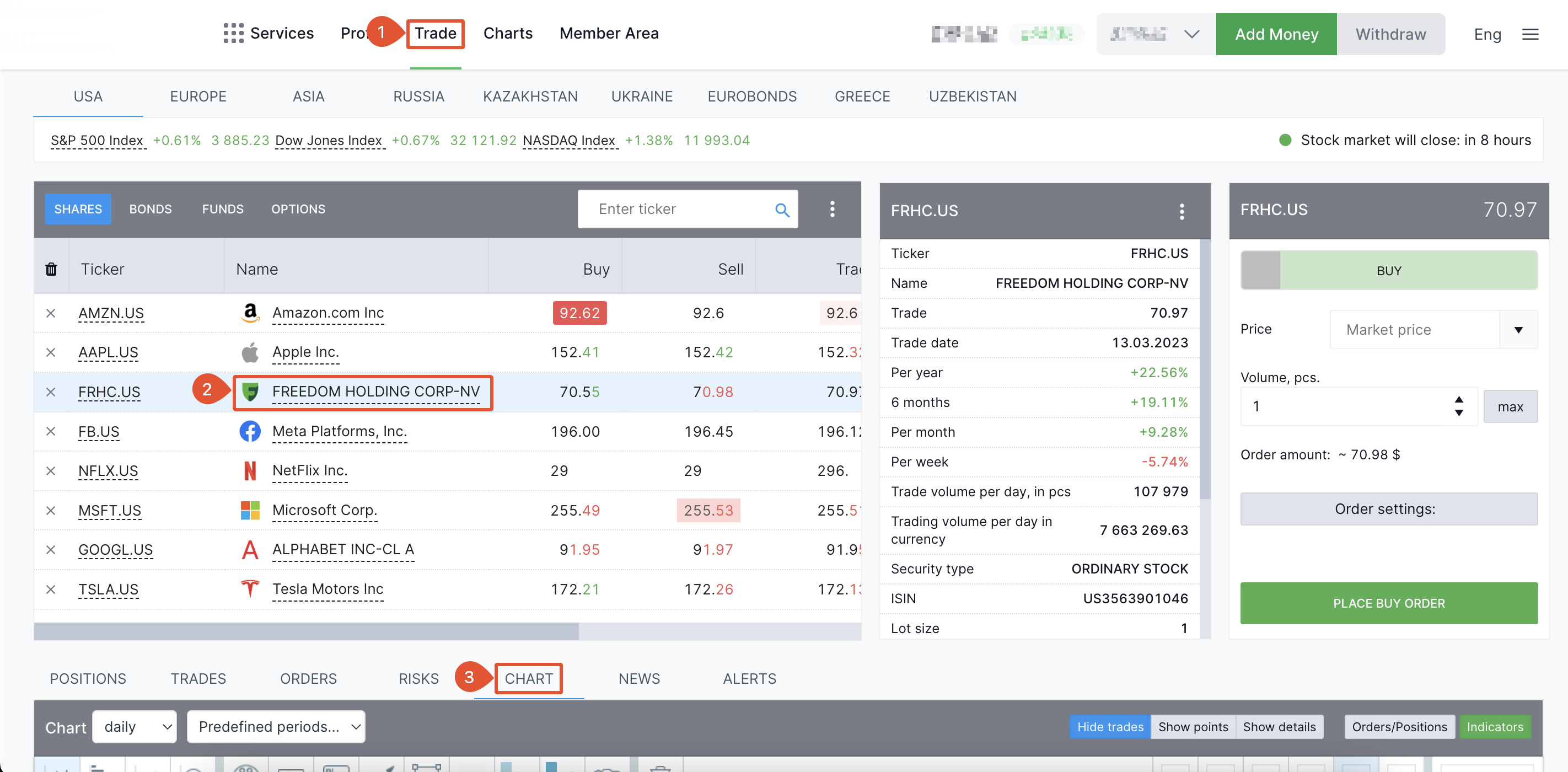Remove AMZN.US row with X icon

pos(51,313)
